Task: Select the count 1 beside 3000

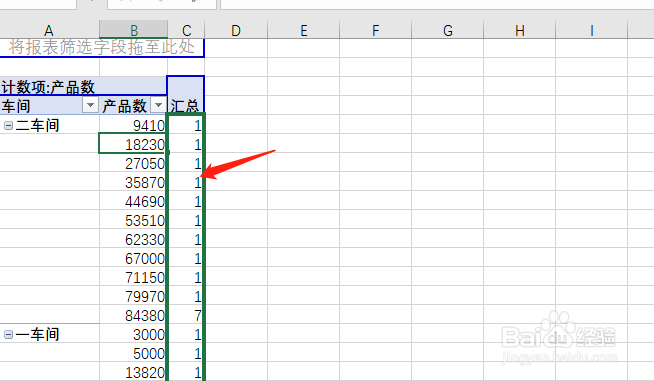Action: click(186, 334)
